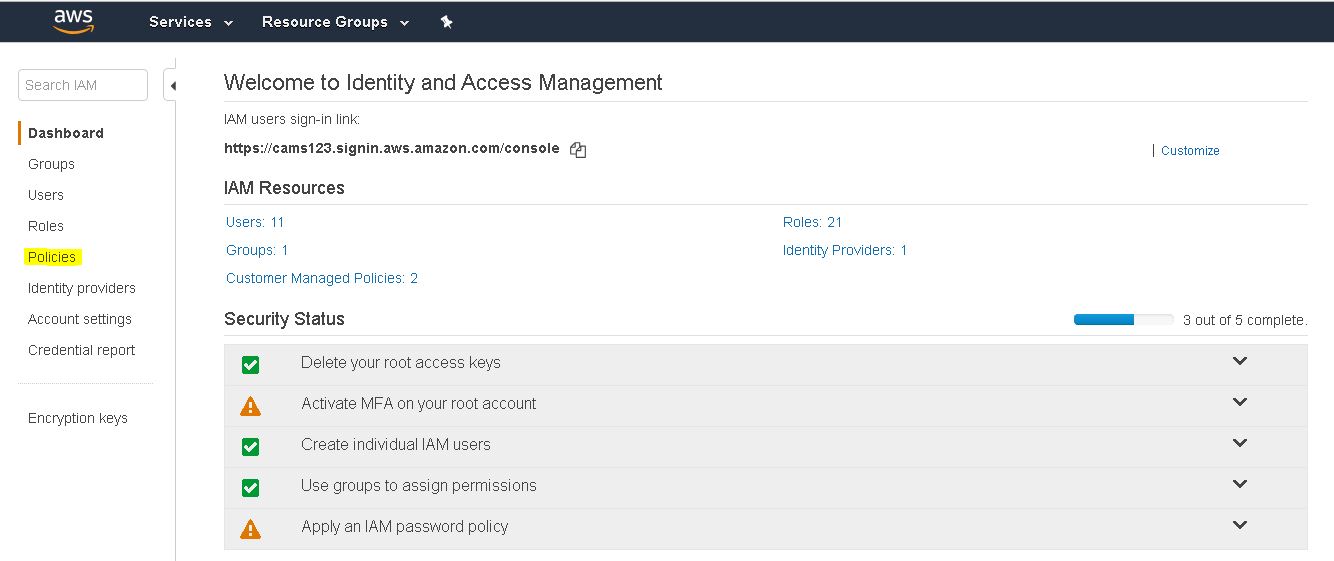Open the Resource Groups menu
1334x561 pixels.
pos(335,22)
